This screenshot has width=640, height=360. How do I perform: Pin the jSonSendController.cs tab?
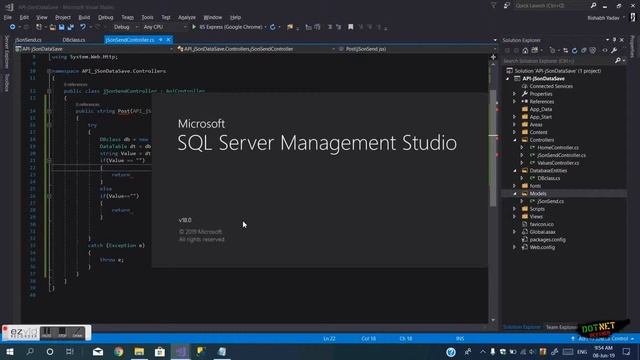[x=161, y=40]
